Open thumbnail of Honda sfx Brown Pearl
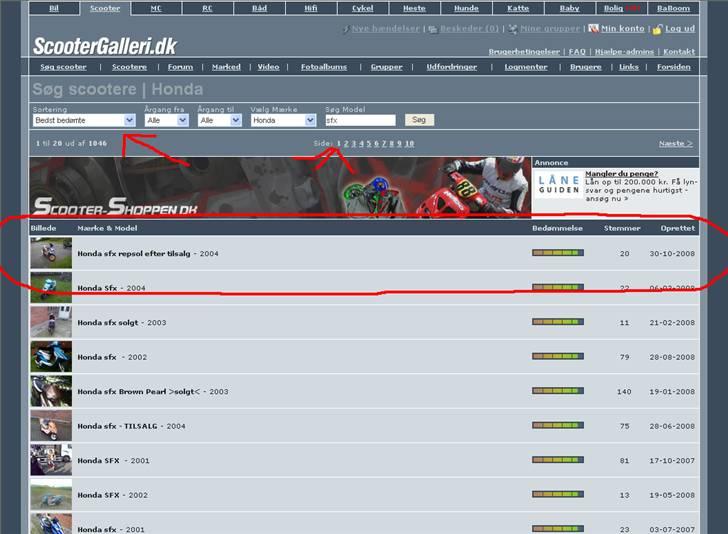This screenshot has height=534, width=728. tap(50, 391)
